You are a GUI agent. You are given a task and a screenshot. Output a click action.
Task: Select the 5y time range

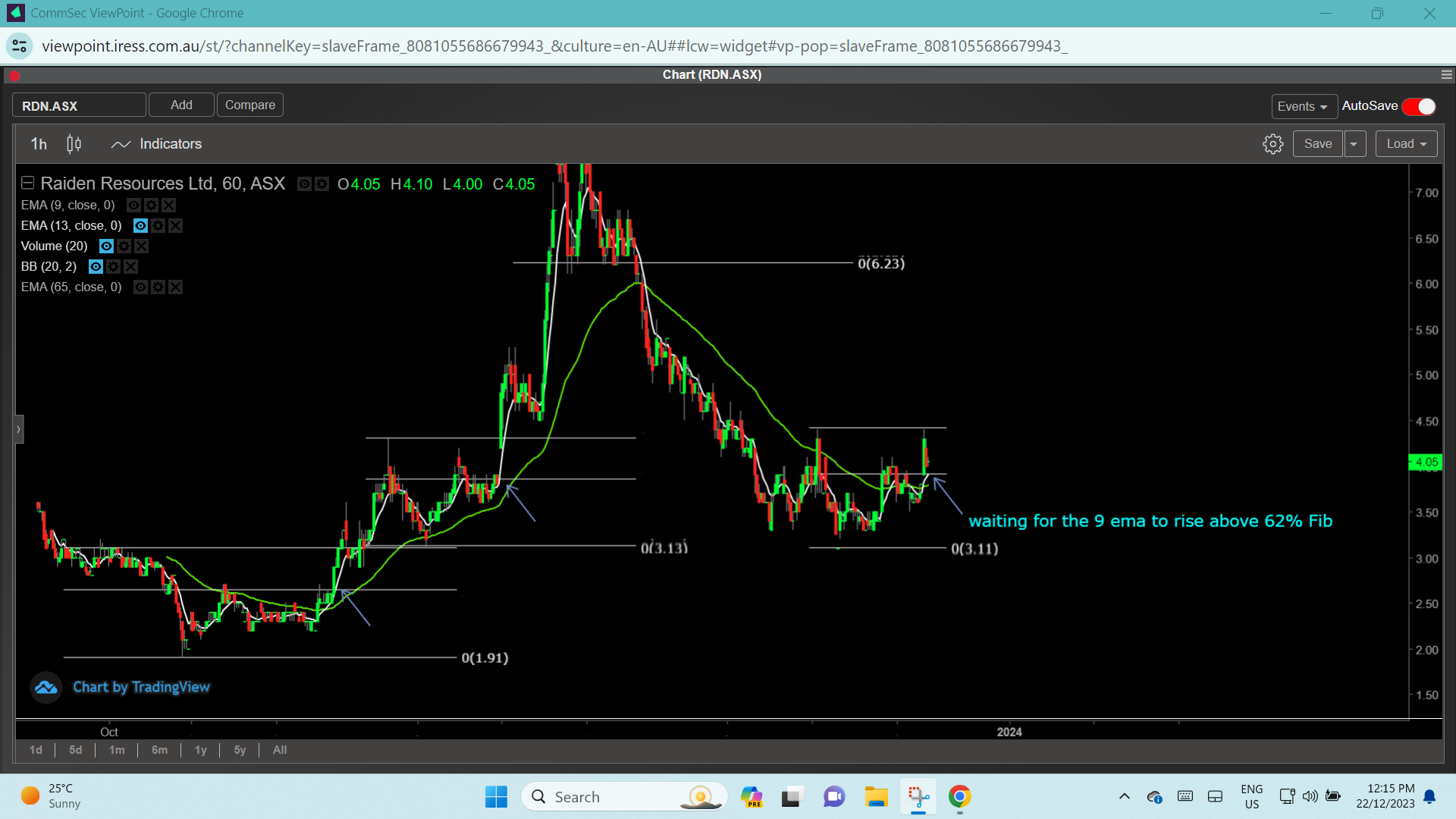pos(240,750)
